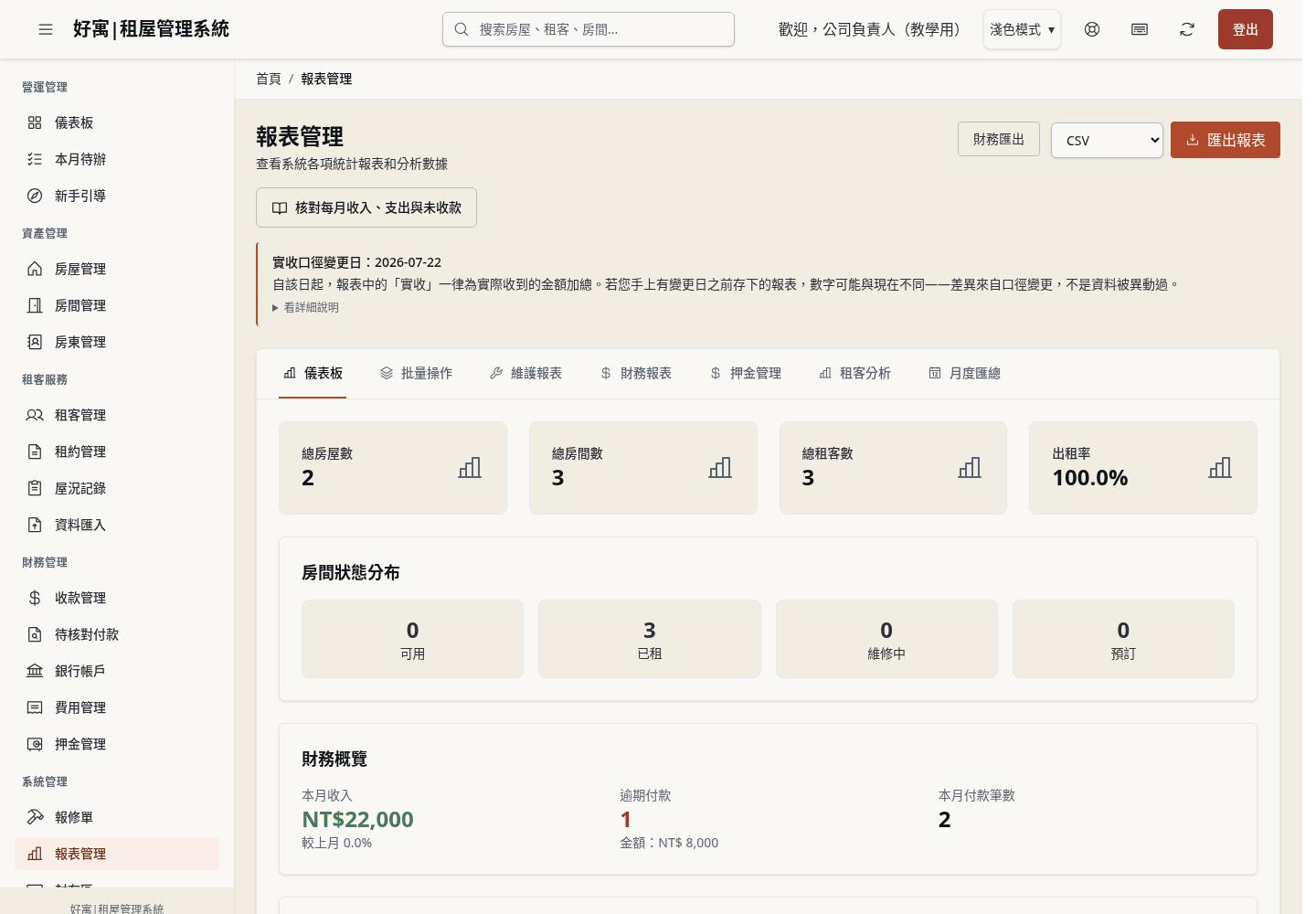The height and width of the screenshot is (914, 1316).
Task: Click the 匯出報表 button
Action: coord(1226,140)
